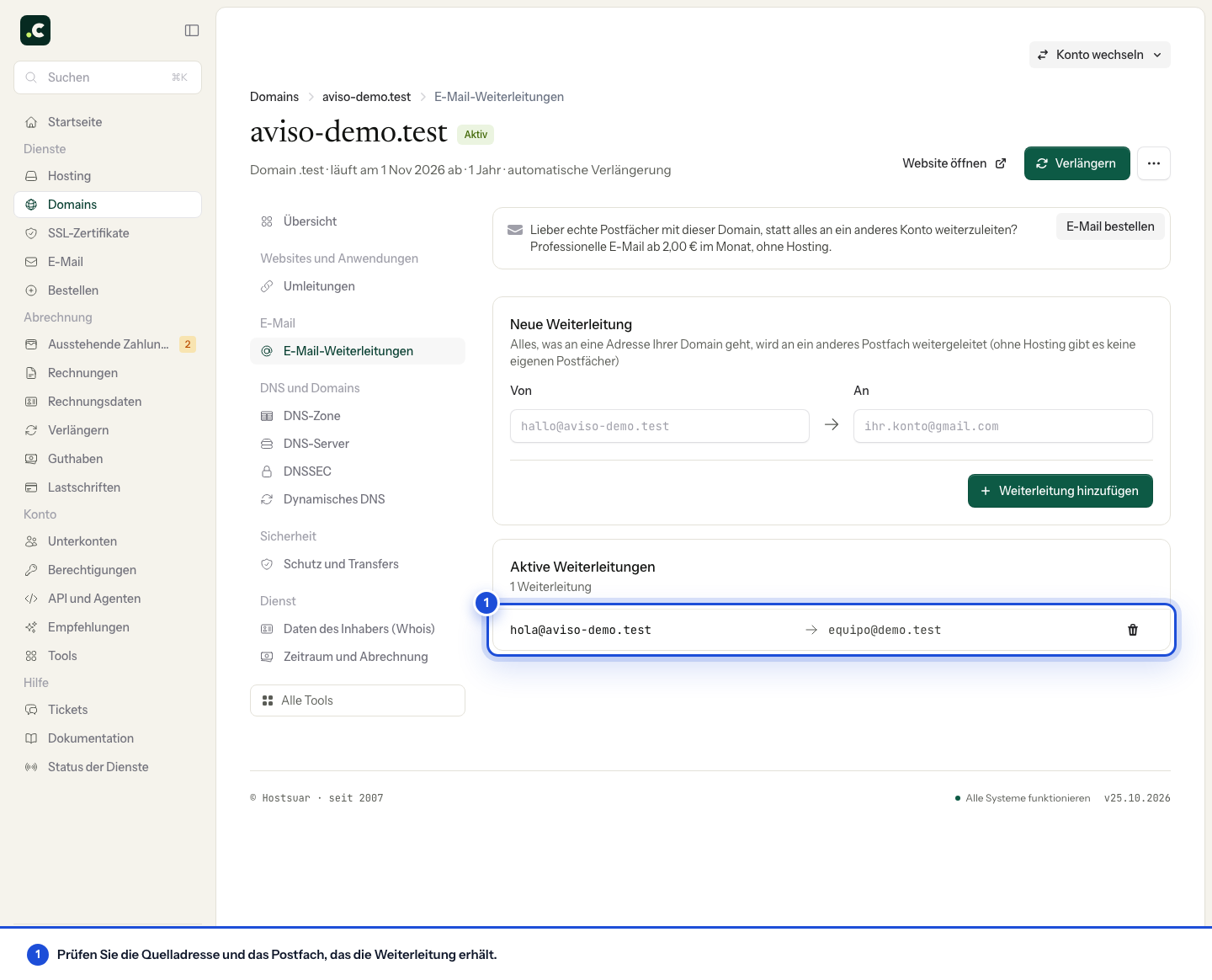Open Daten des Inhabers (Whois)

(358, 629)
